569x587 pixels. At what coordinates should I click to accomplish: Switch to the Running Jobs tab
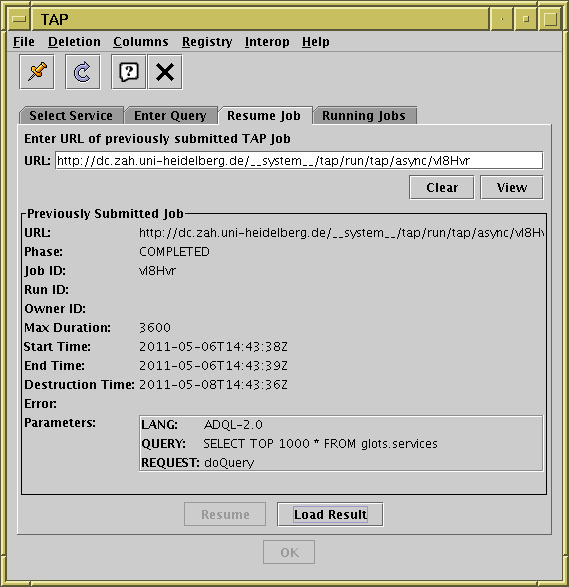(364, 115)
